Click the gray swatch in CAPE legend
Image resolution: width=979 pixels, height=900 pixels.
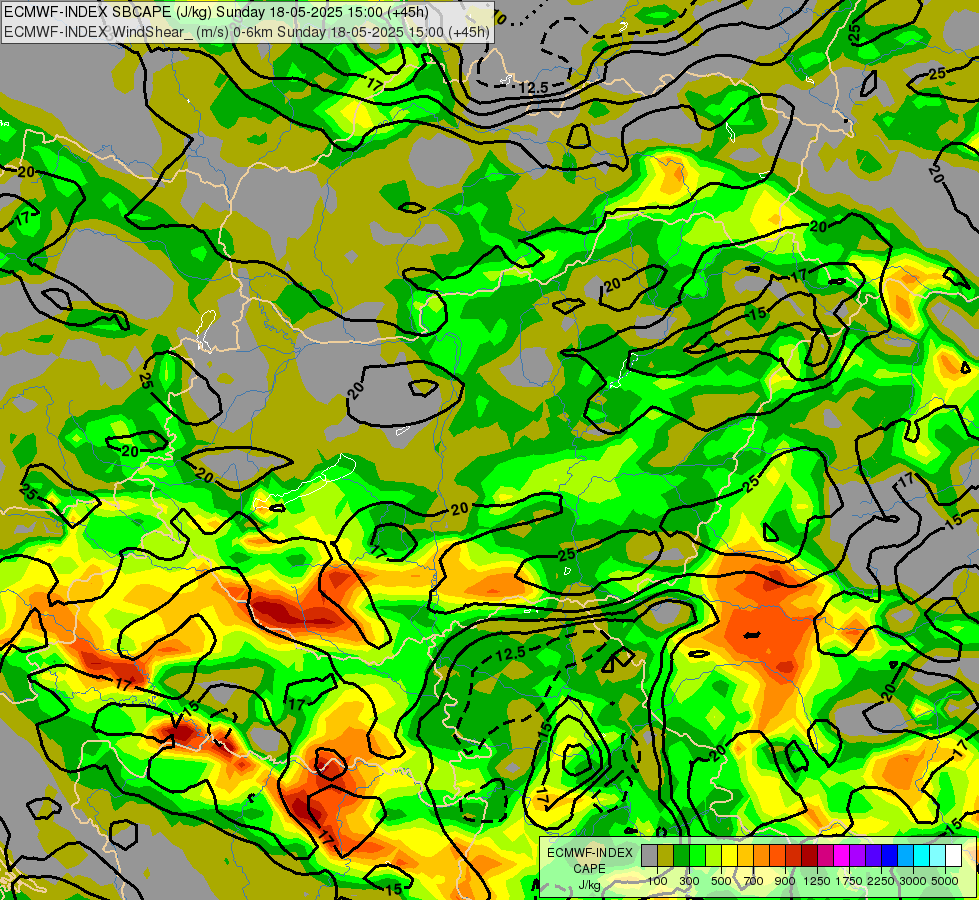pyautogui.click(x=649, y=856)
